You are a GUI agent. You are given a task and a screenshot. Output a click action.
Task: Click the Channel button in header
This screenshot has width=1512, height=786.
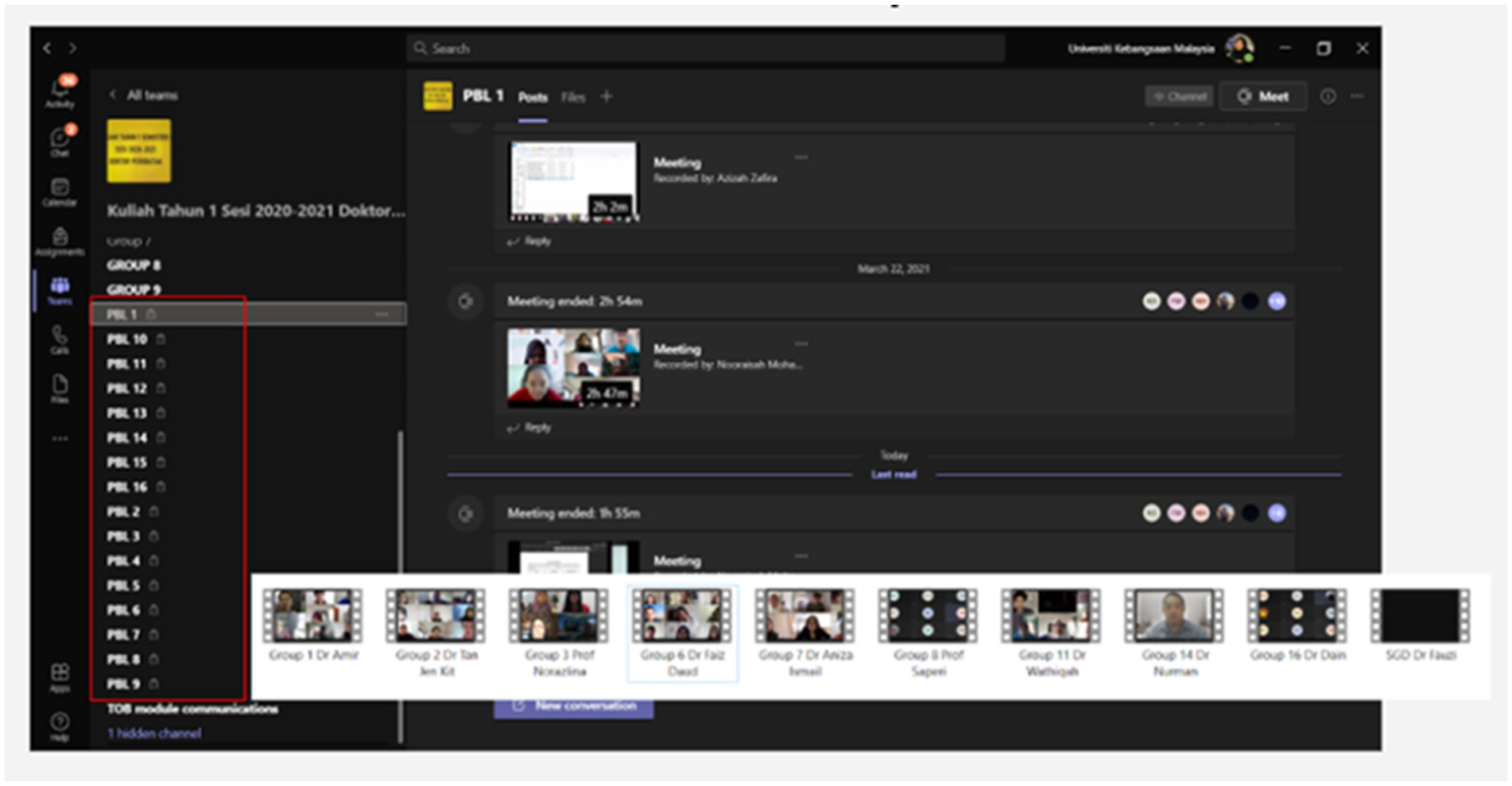1179,96
